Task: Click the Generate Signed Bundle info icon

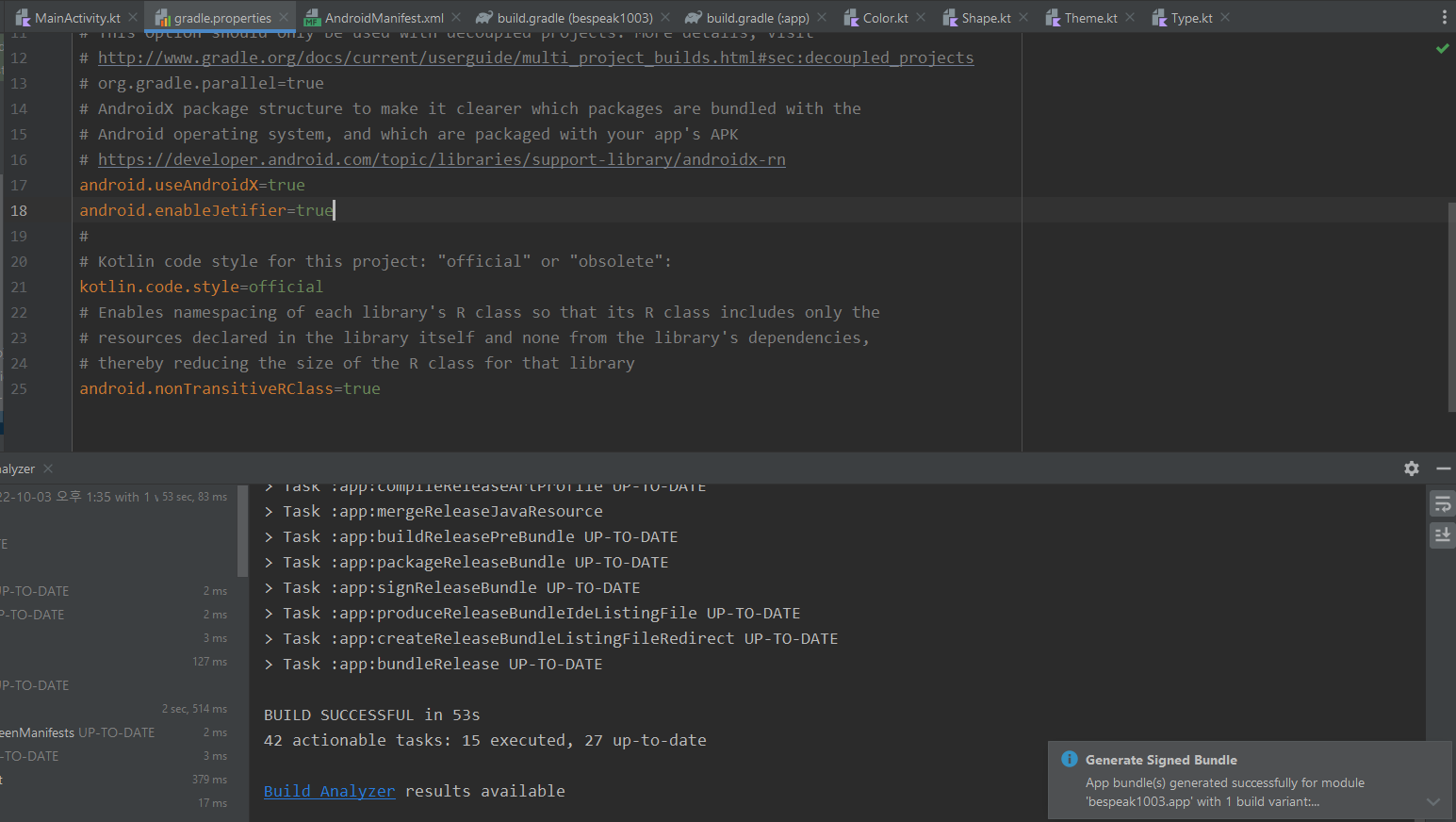Action: (x=1070, y=759)
